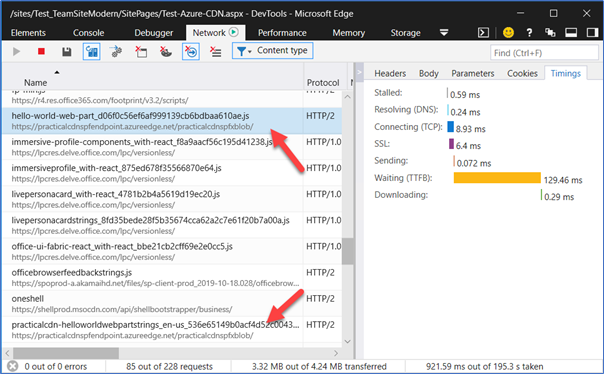
Task: Start network profiling with play icon
Action: (16, 51)
